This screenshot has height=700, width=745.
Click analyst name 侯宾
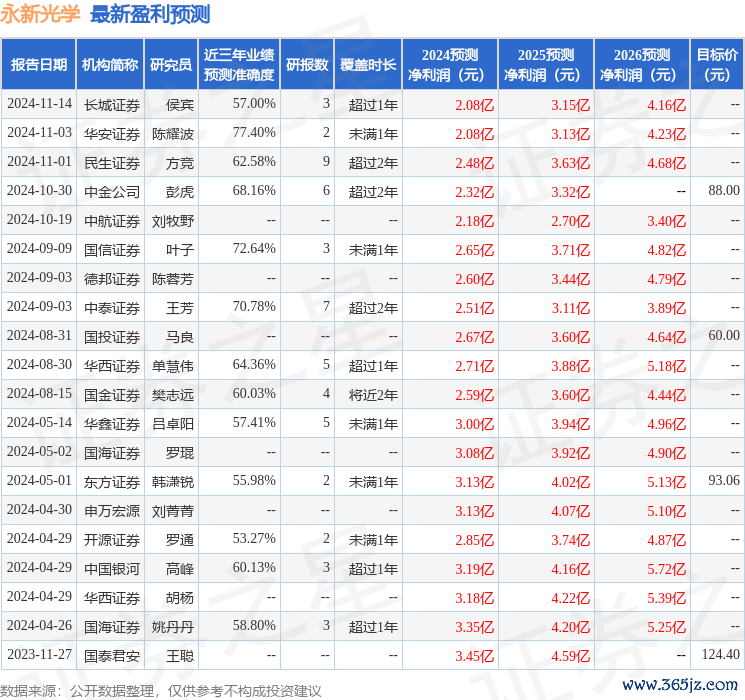(180, 105)
